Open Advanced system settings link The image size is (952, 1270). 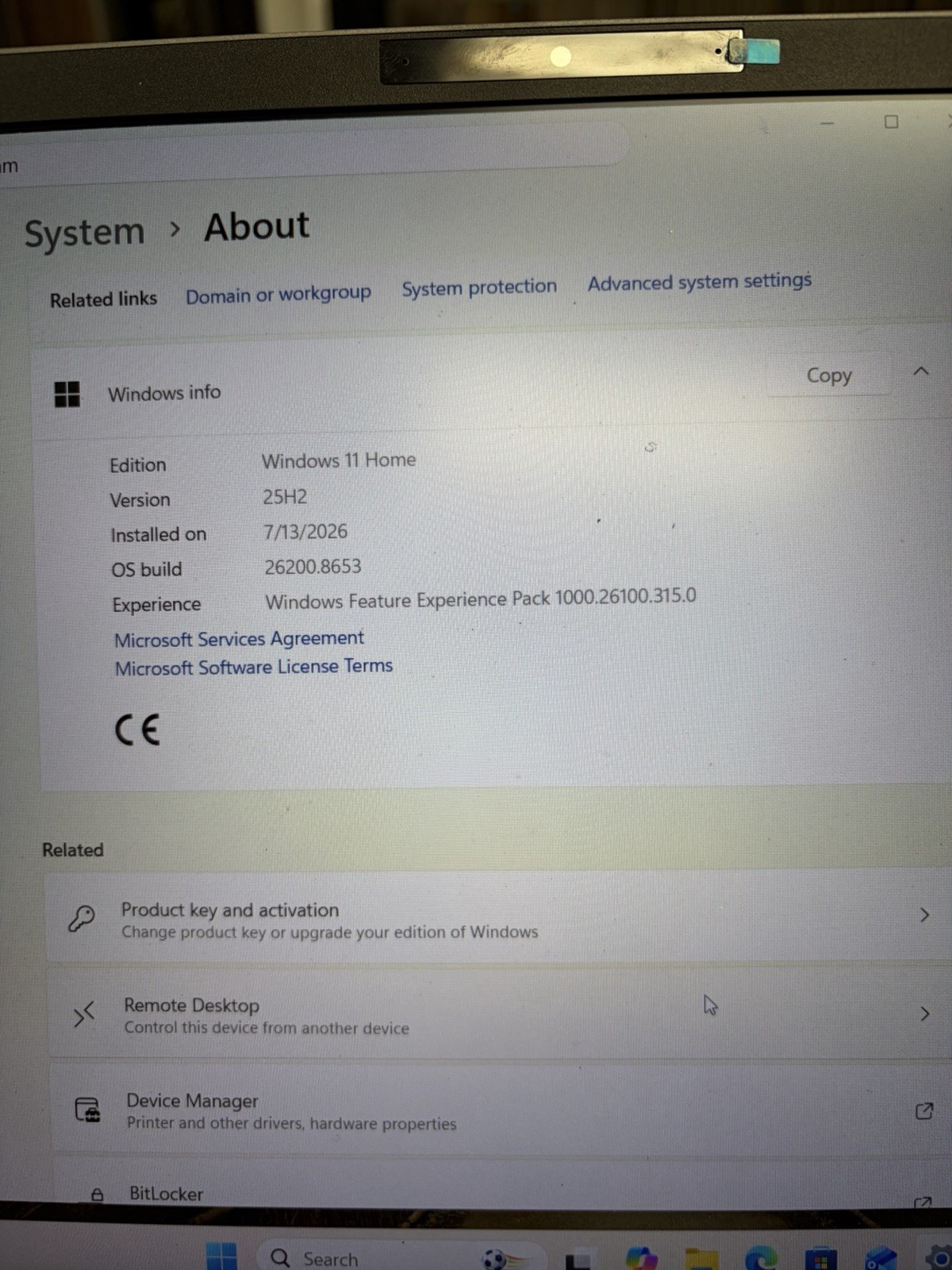(x=700, y=282)
